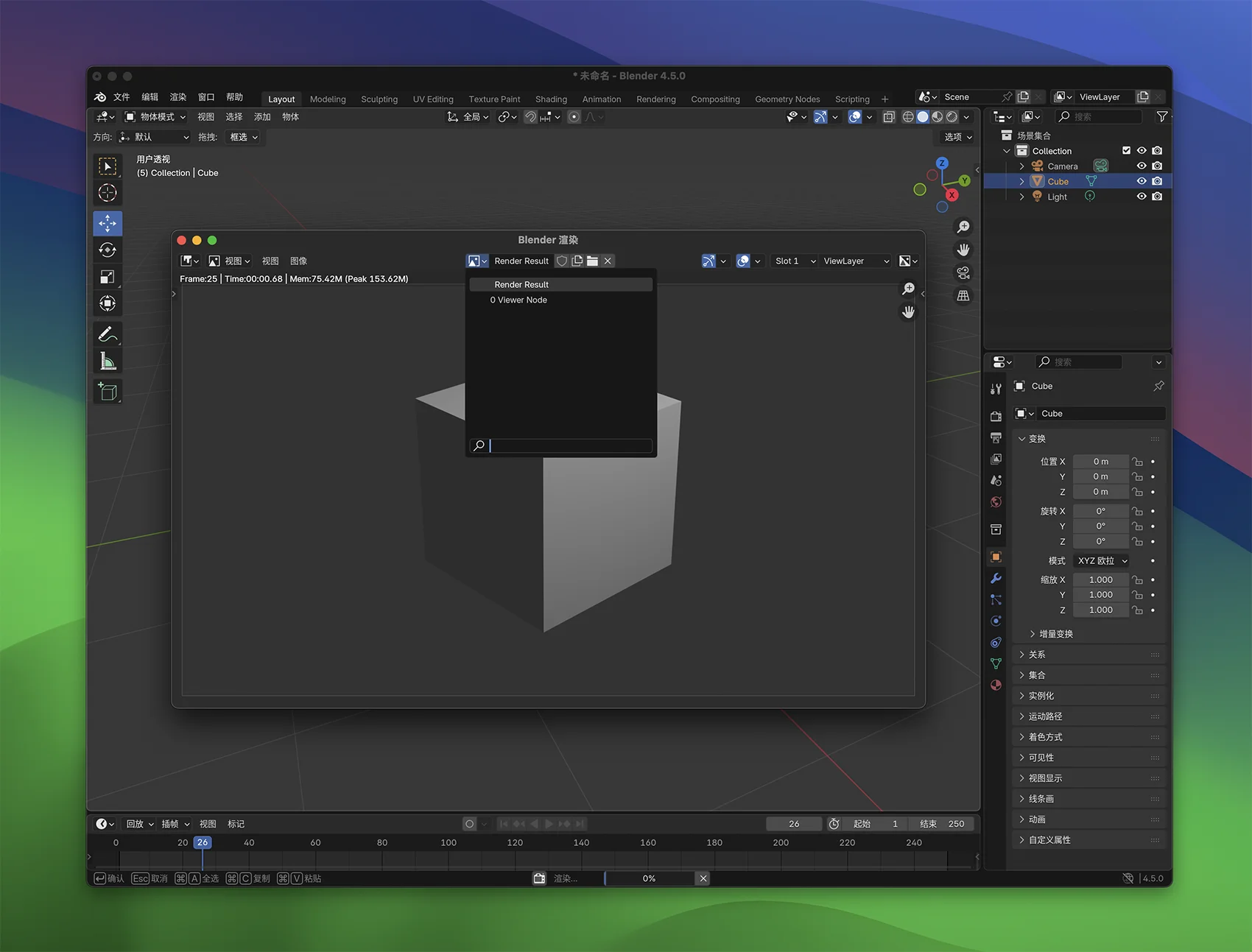Click the 结束 250 end frame field
The width and height of the screenshot is (1252, 952).
coord(941,824)
